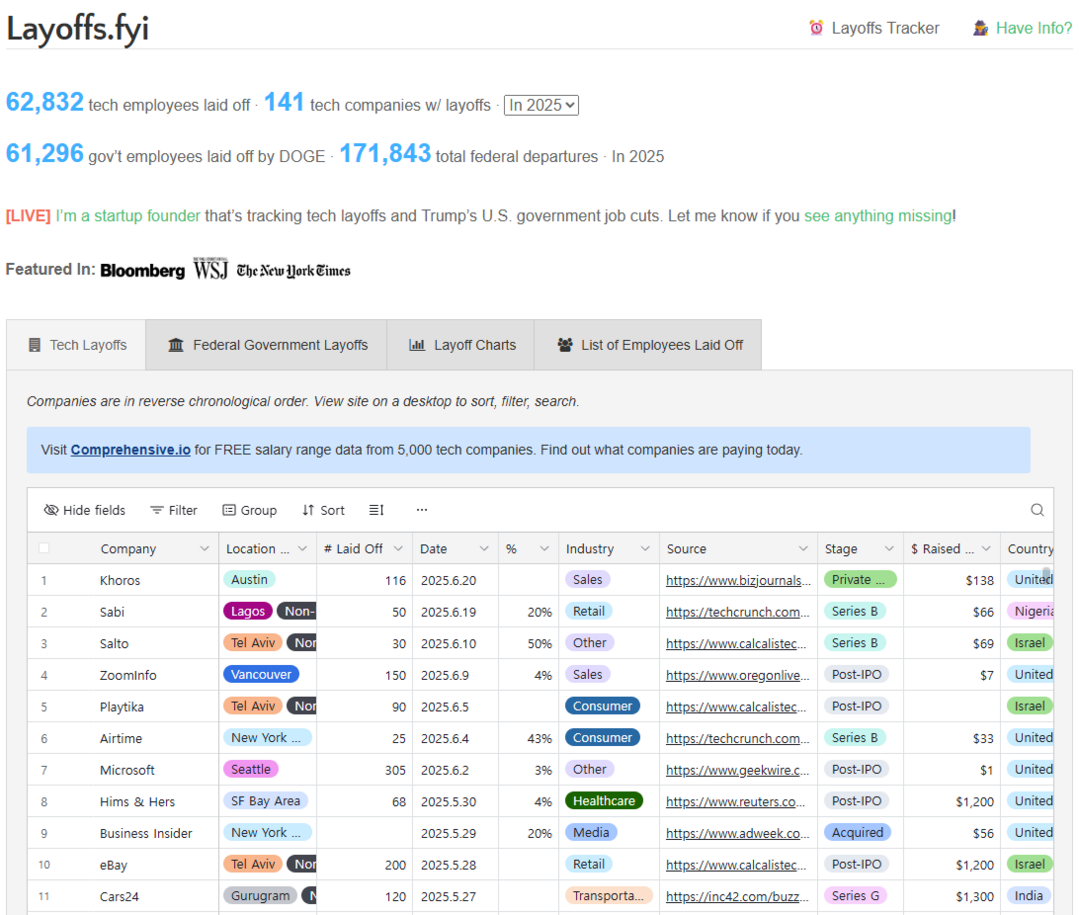The height and width of the screenshot is (915, 1079).
Task: Open the Business Insider adweek link
Action: [737, 833]
